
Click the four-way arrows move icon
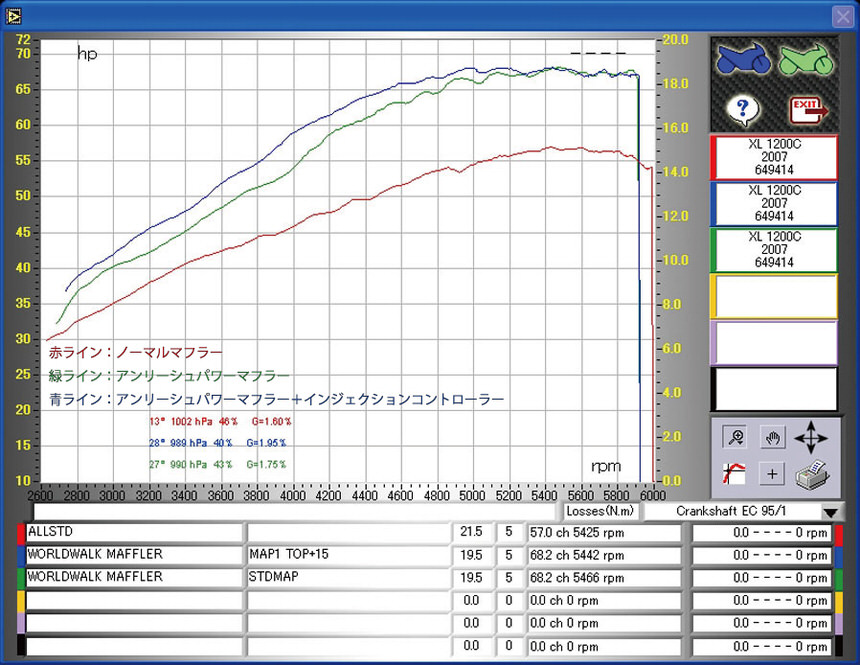(811, 437)
